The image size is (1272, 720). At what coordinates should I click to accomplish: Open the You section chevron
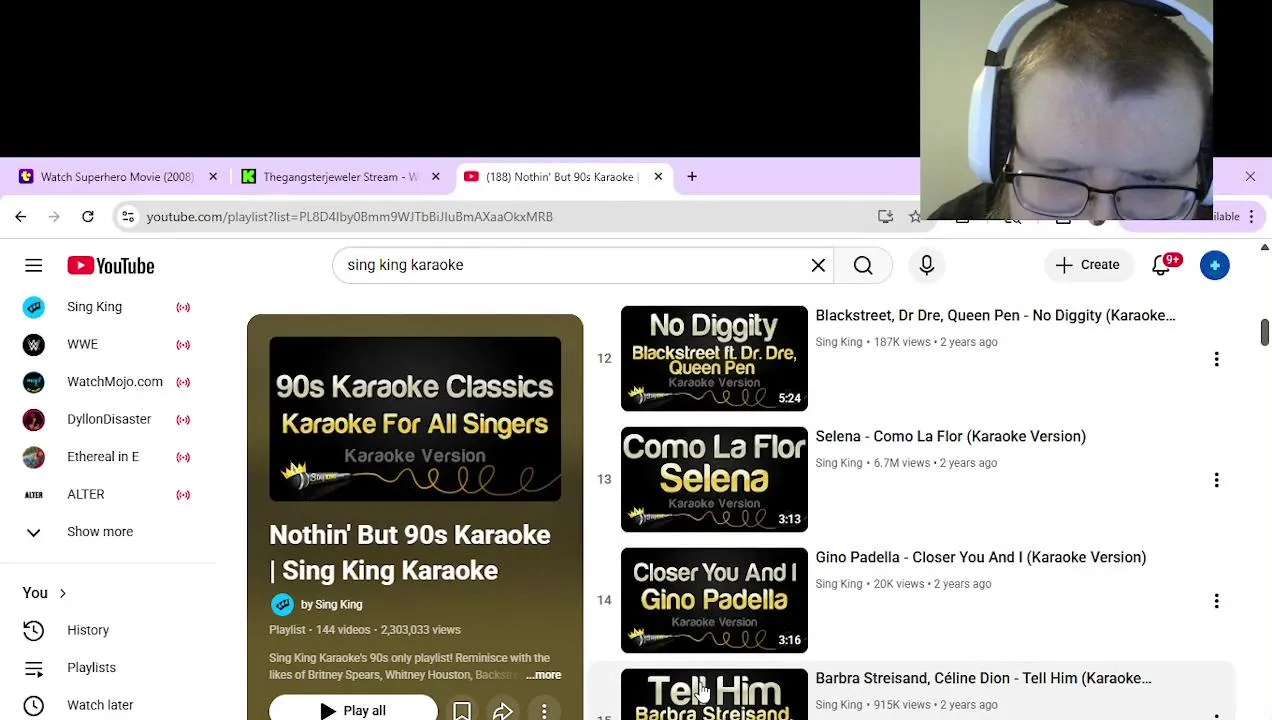pos(62,593)
